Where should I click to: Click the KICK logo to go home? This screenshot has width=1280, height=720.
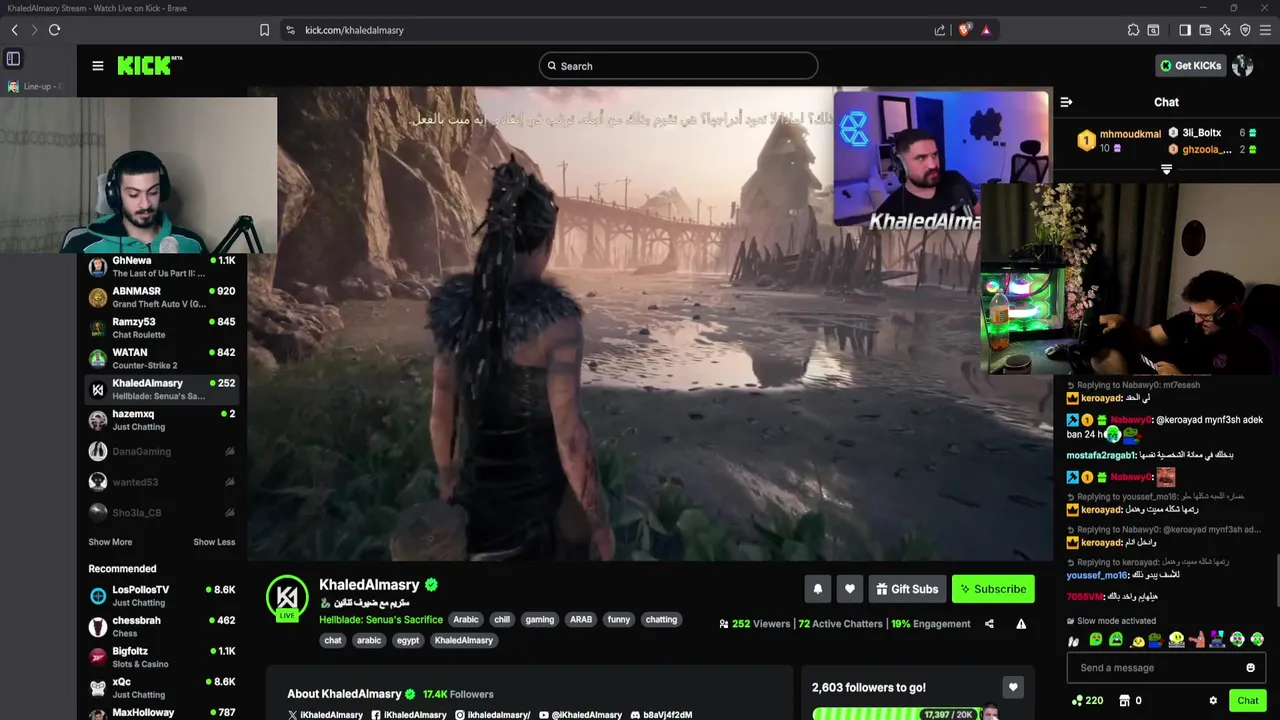point(150,66)
